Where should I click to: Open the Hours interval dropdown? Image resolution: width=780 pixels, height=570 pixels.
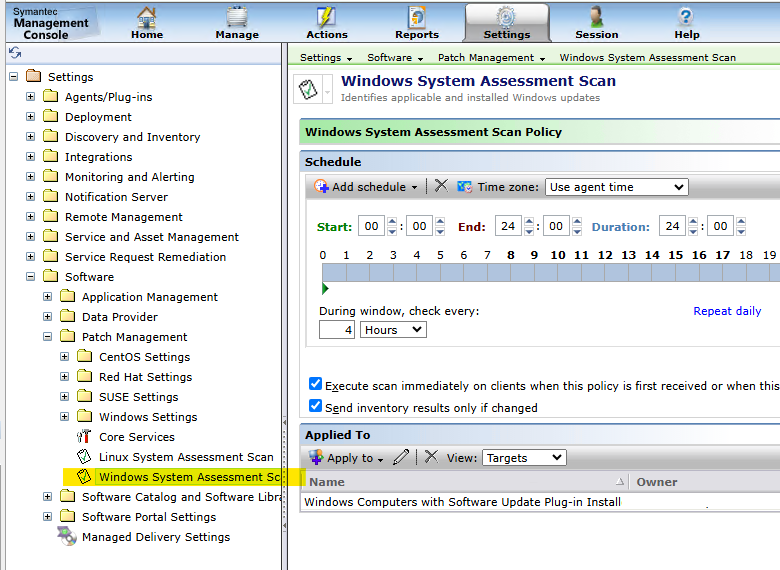coord(392,330)
